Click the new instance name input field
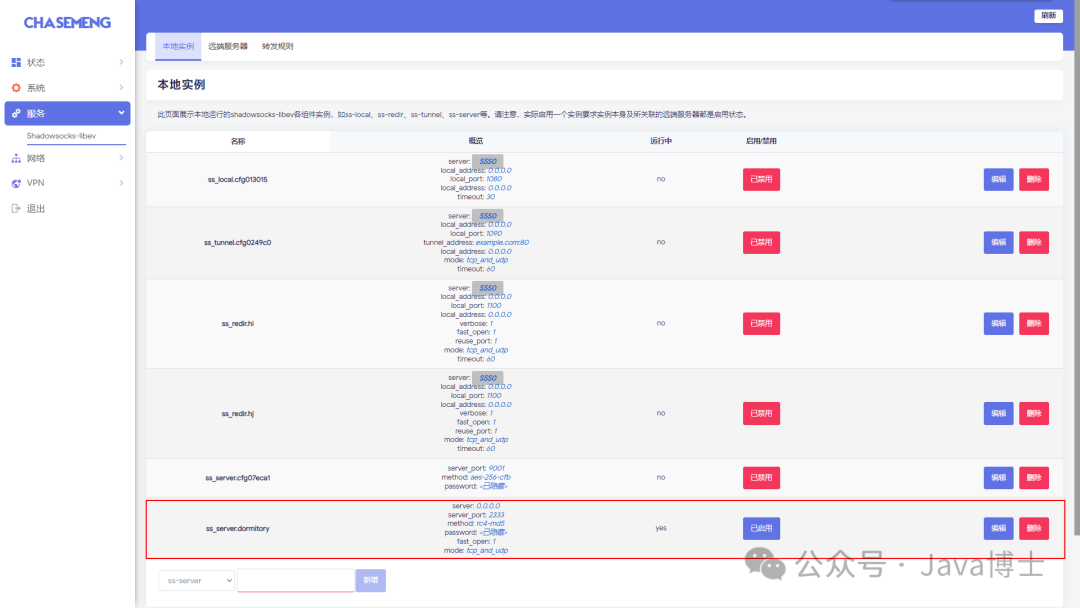 click(x=295, y=580)
